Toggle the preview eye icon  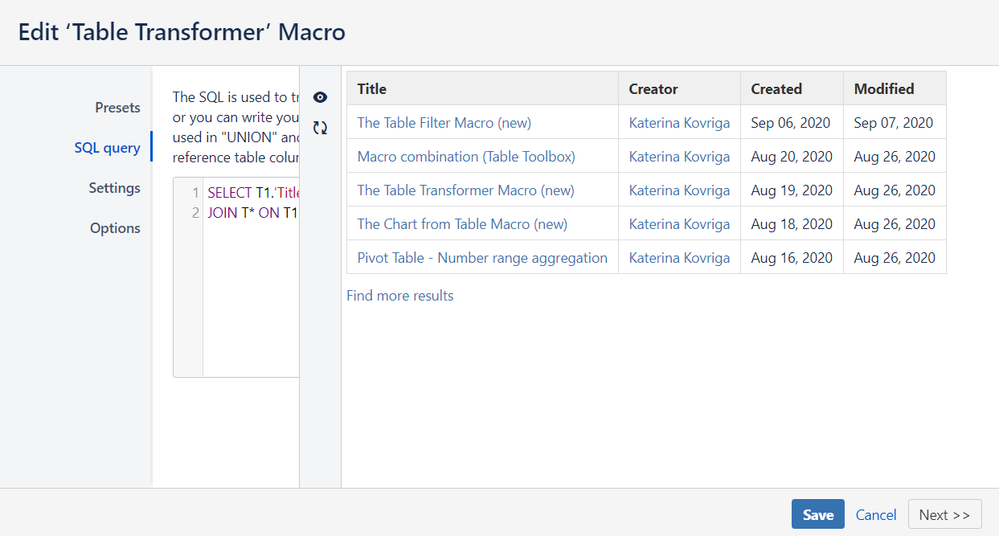320,97
